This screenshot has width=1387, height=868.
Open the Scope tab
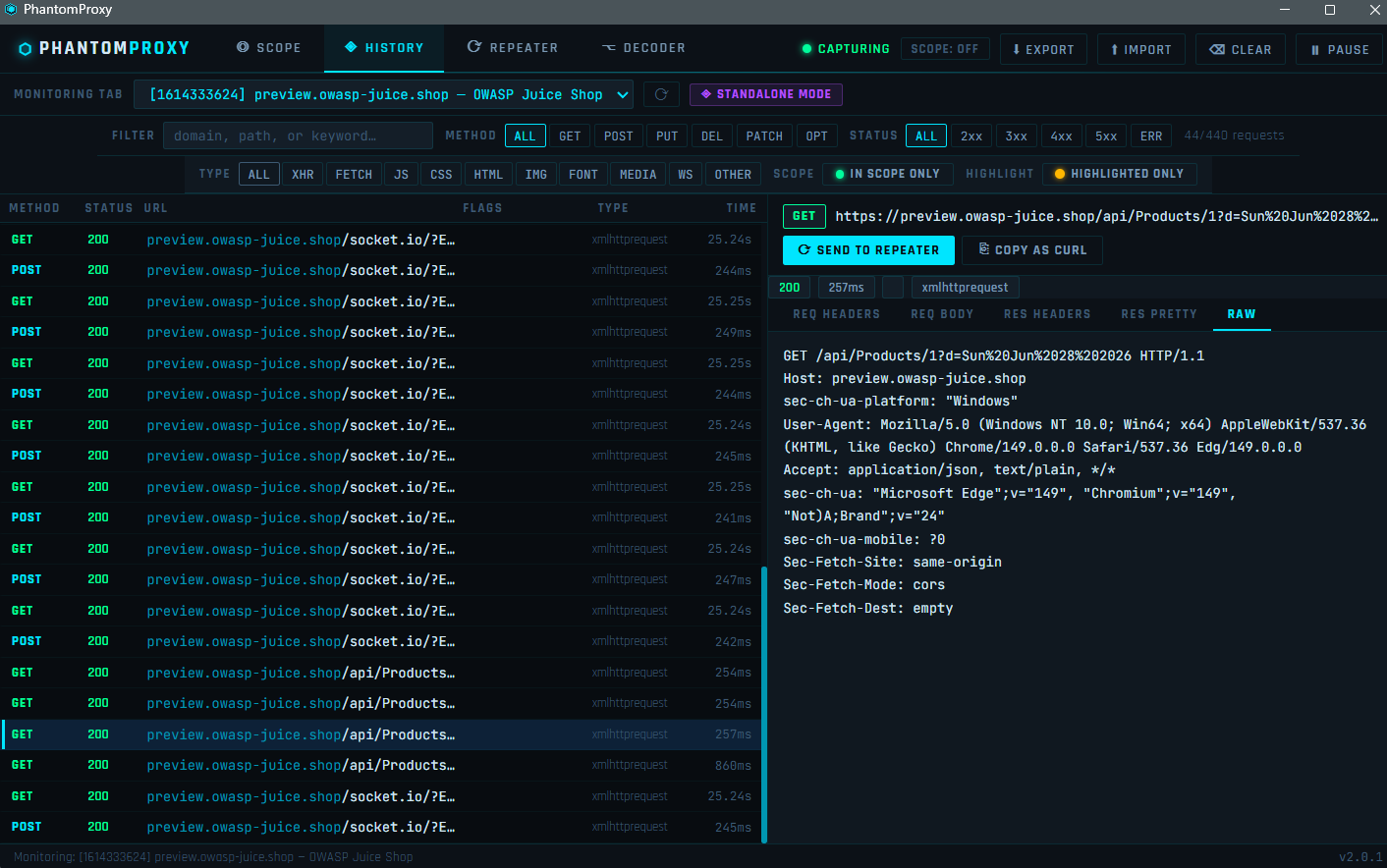[x=269, y=47]
